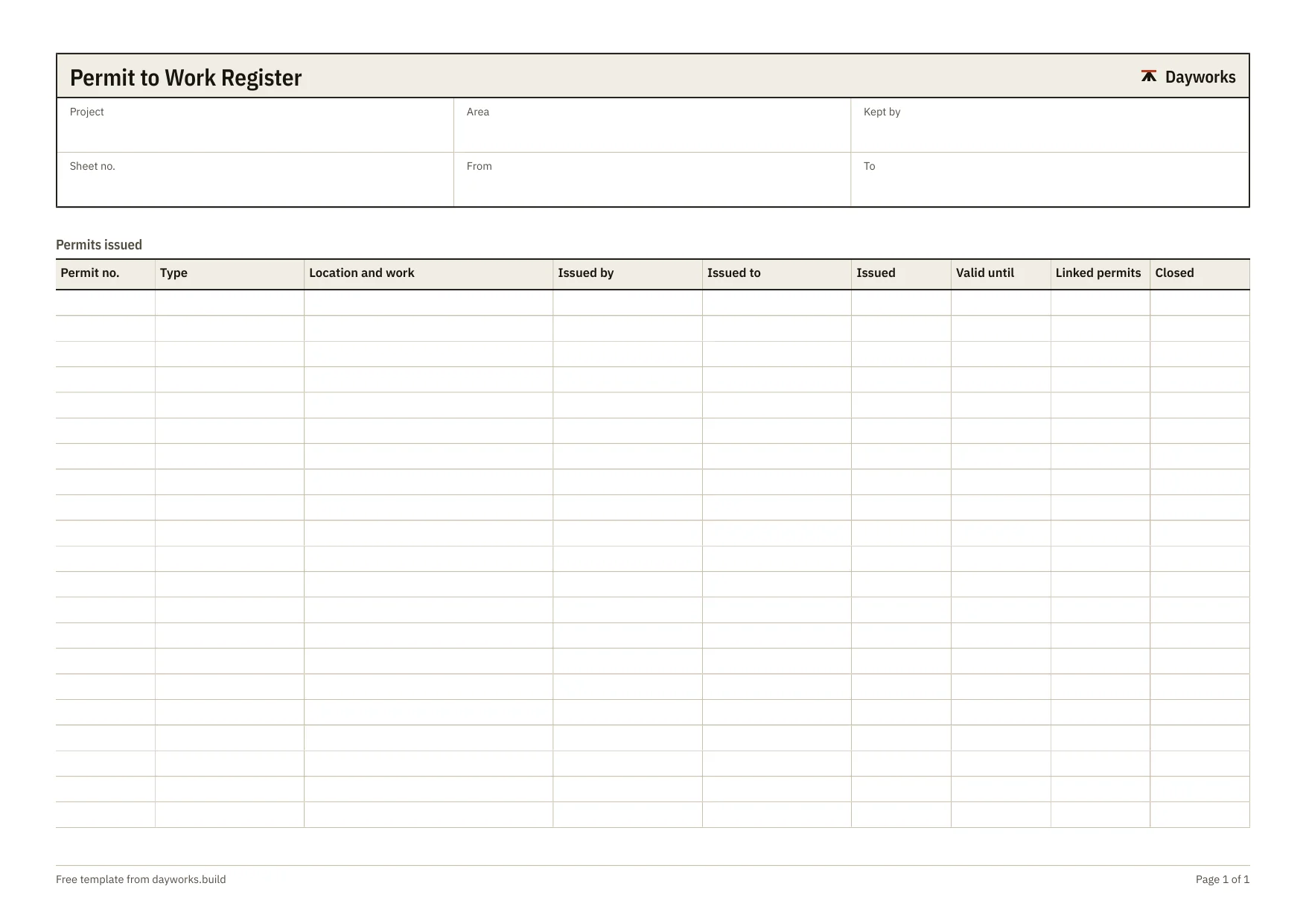Click into the Kept by field
Screen dimensions: 1306x924
1049,125
